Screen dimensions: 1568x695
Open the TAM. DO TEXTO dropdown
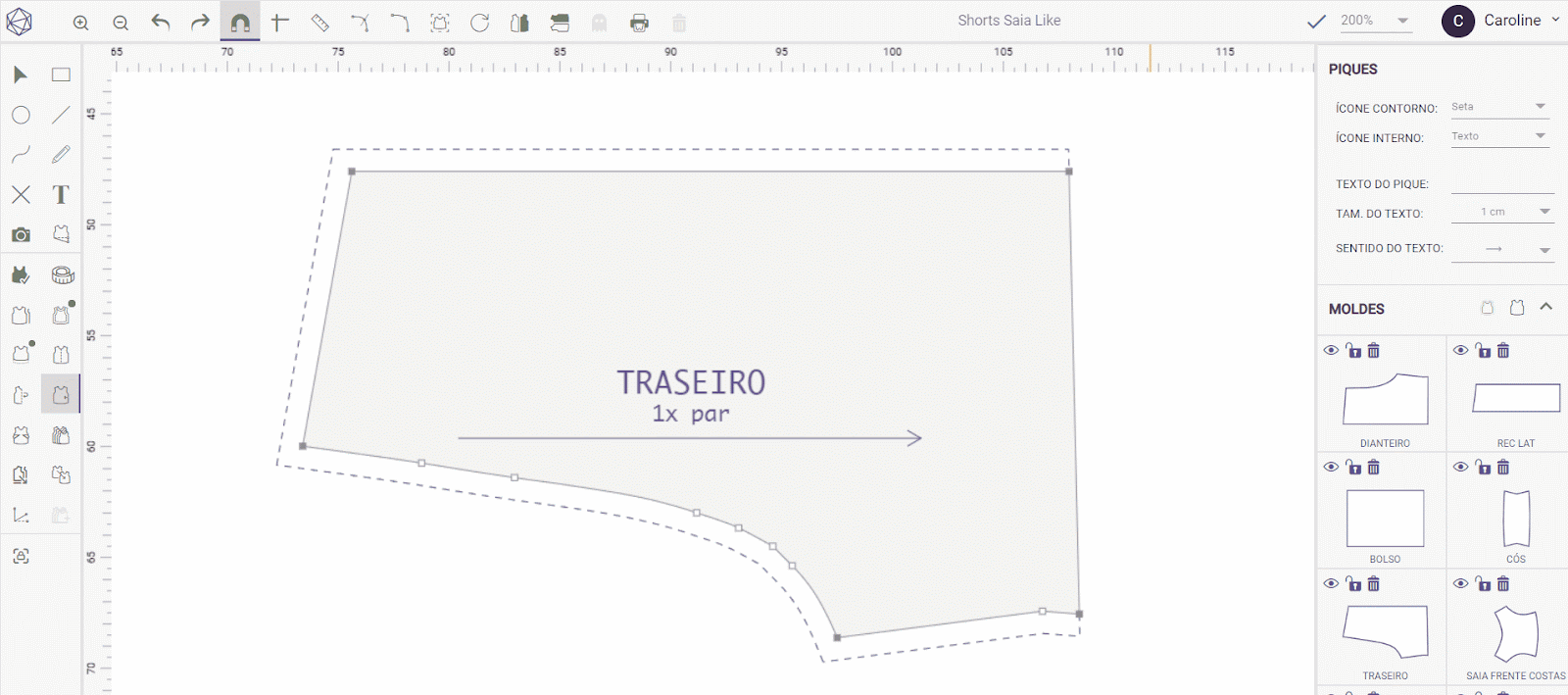(x=1502, y=212)
